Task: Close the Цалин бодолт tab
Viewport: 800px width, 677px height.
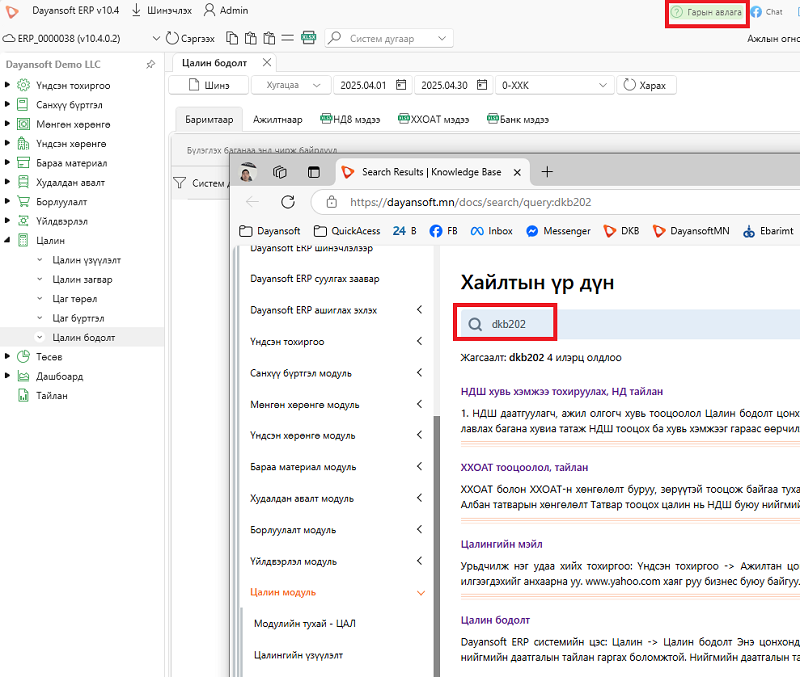Action: point(266,62)
